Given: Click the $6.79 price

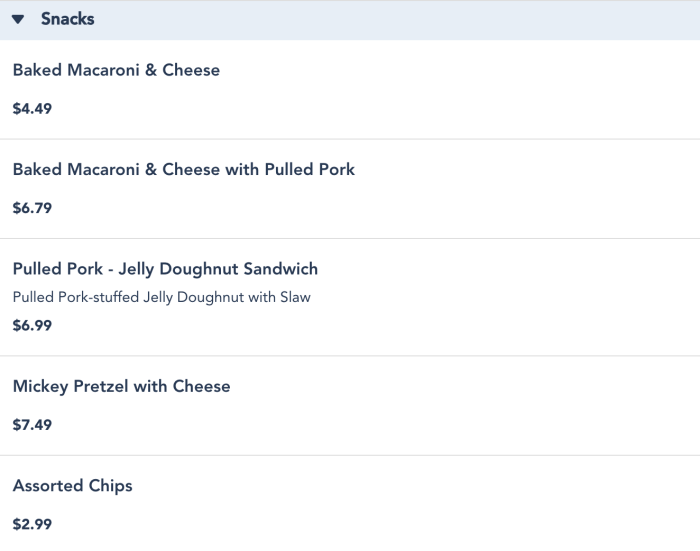Looking at the screenshot, I should pyautogui.click(x=32, y=208).
